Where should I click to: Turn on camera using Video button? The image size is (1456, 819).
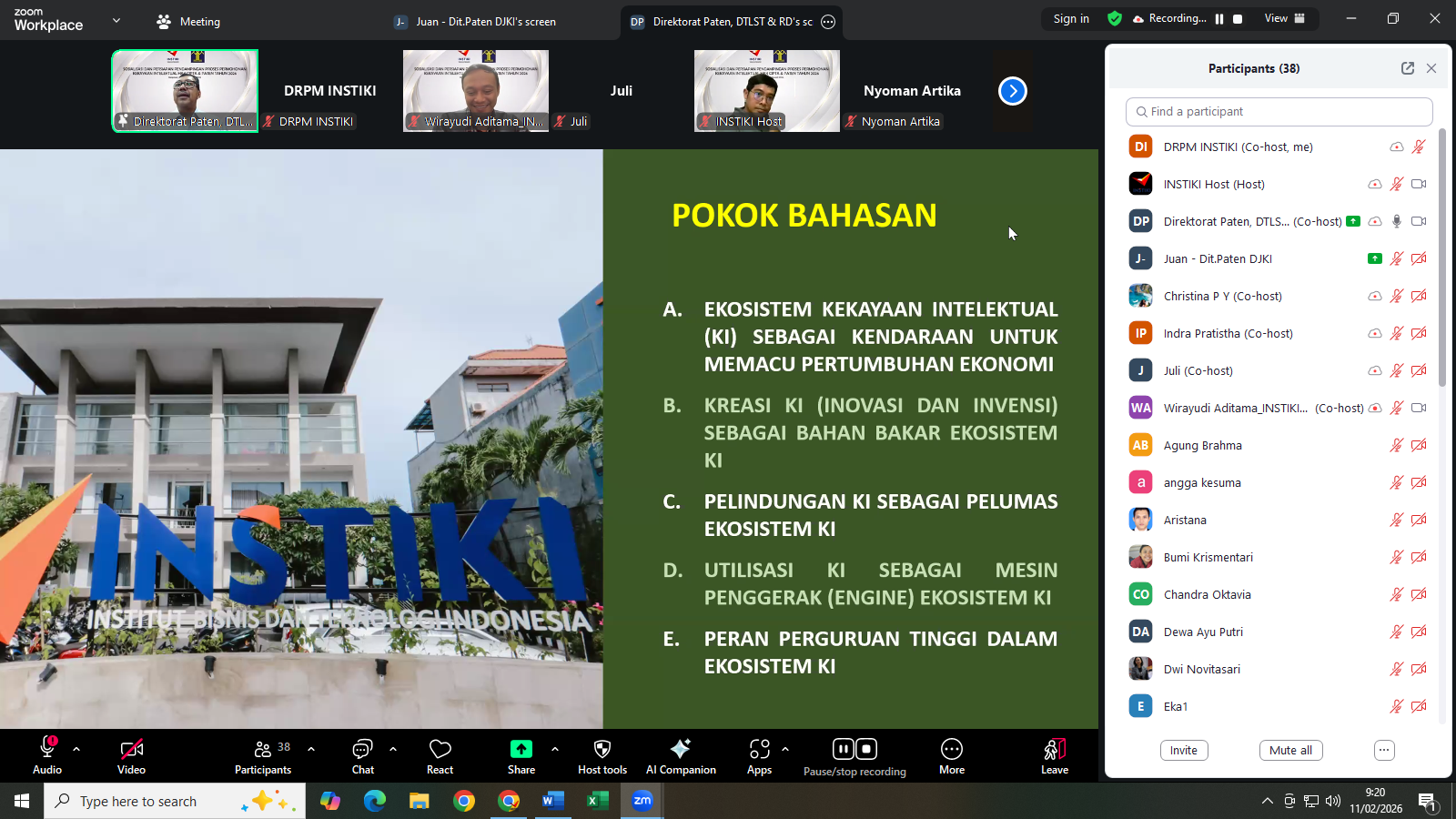[131, 750]
